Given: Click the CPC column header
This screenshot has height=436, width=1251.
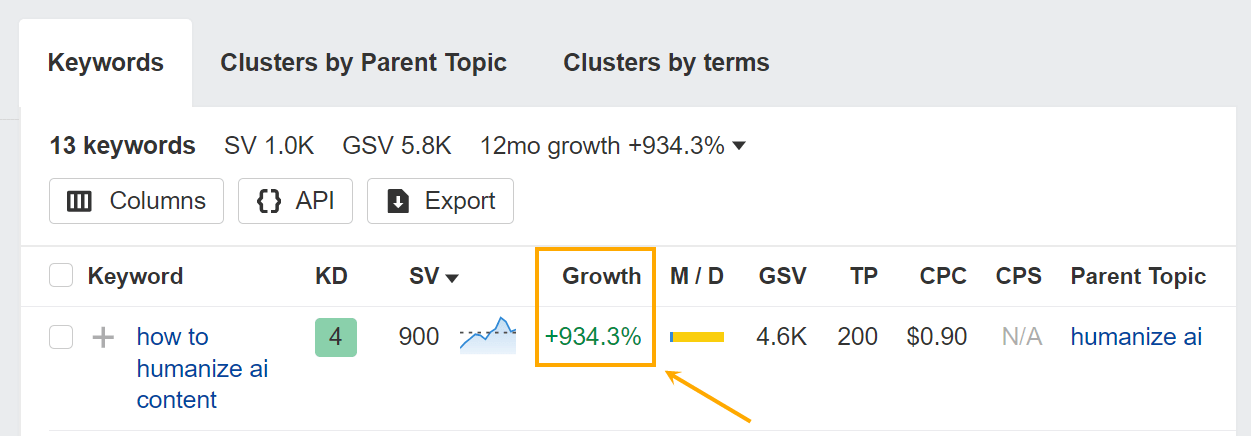Looking at the screenshot, I should point(943,276).
